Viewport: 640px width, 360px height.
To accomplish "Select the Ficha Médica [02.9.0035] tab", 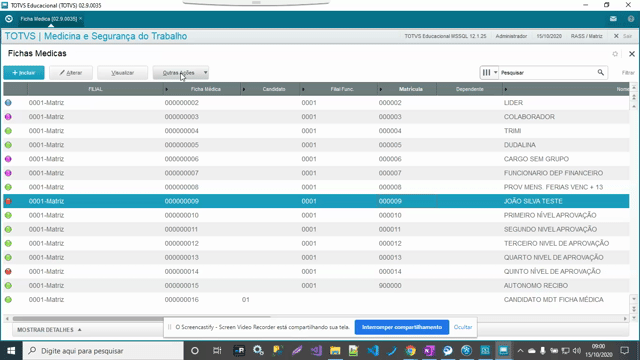I will [49, 19].
